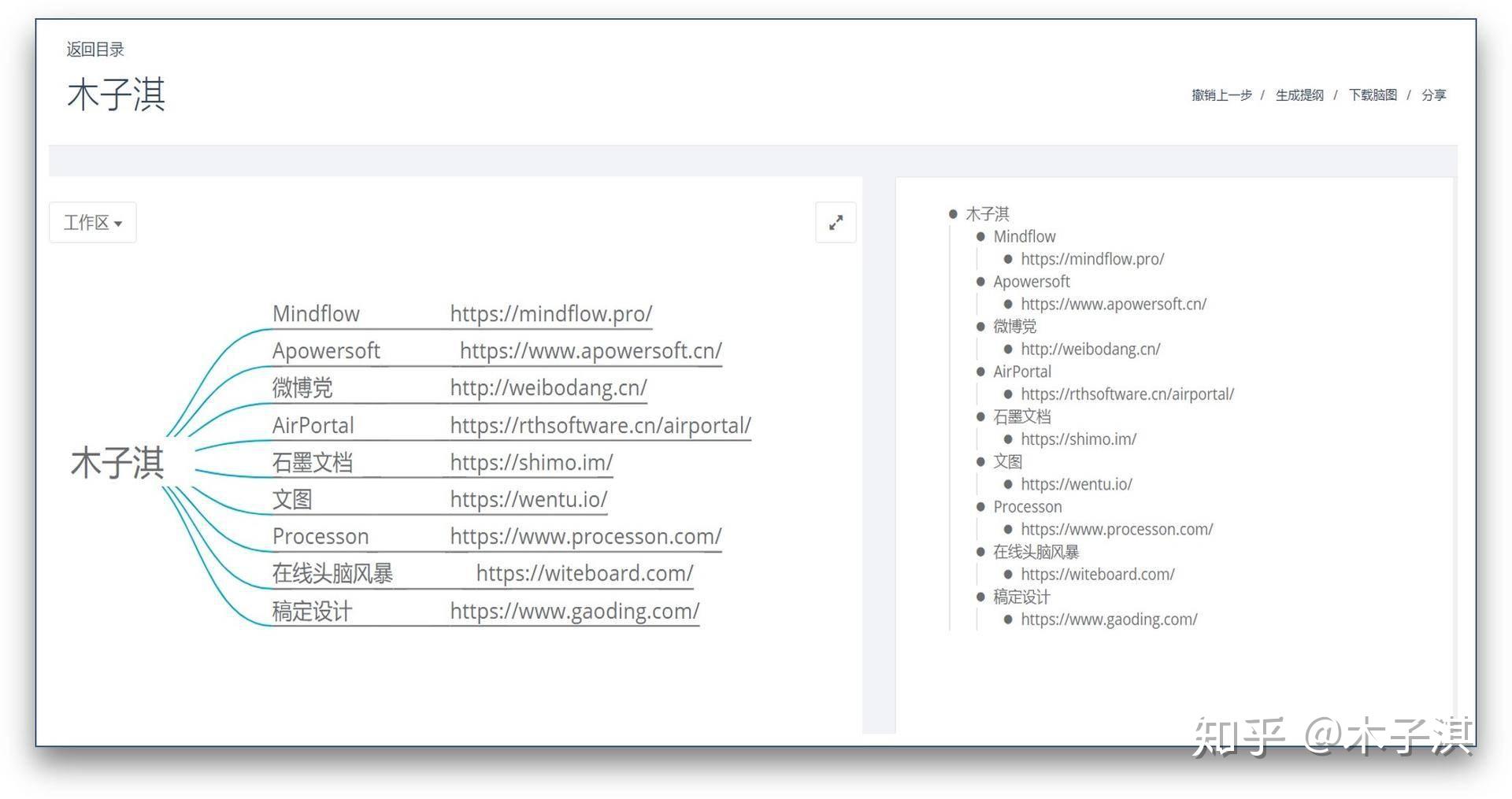
Task: Click the fullscreen expand icon
Action: click(836, 223)
